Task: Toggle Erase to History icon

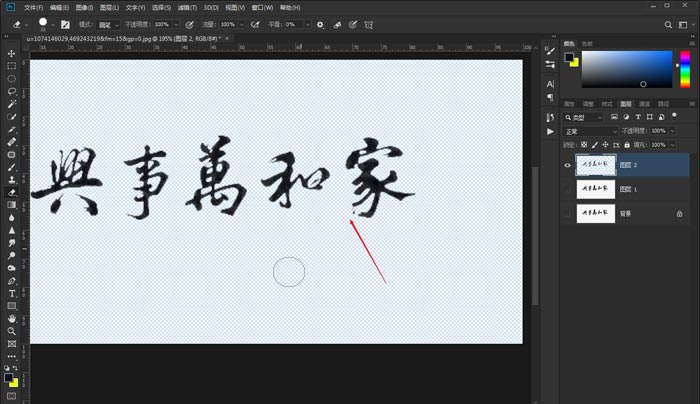Action: tap(338, 25)
